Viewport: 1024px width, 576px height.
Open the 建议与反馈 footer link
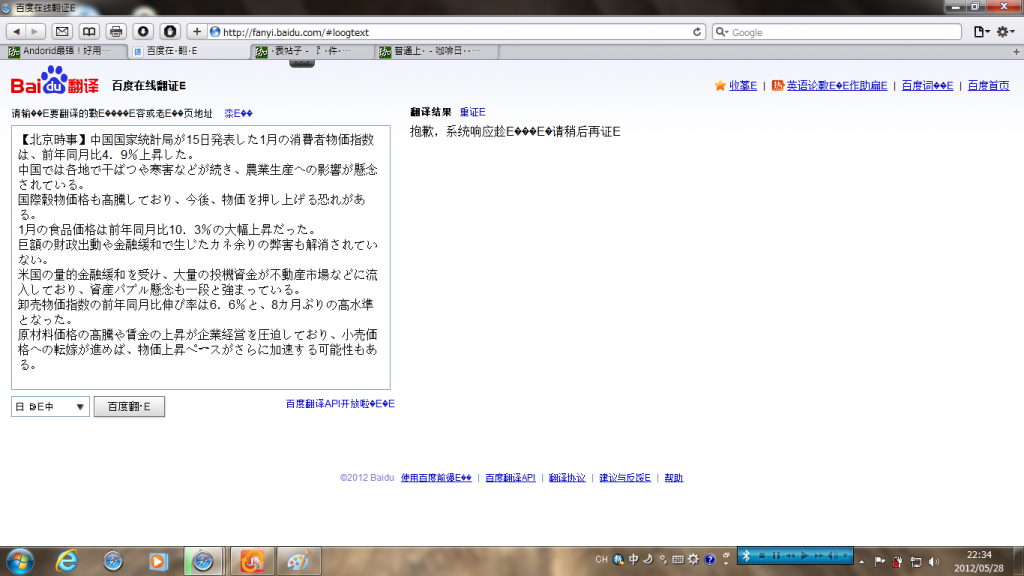625,477
